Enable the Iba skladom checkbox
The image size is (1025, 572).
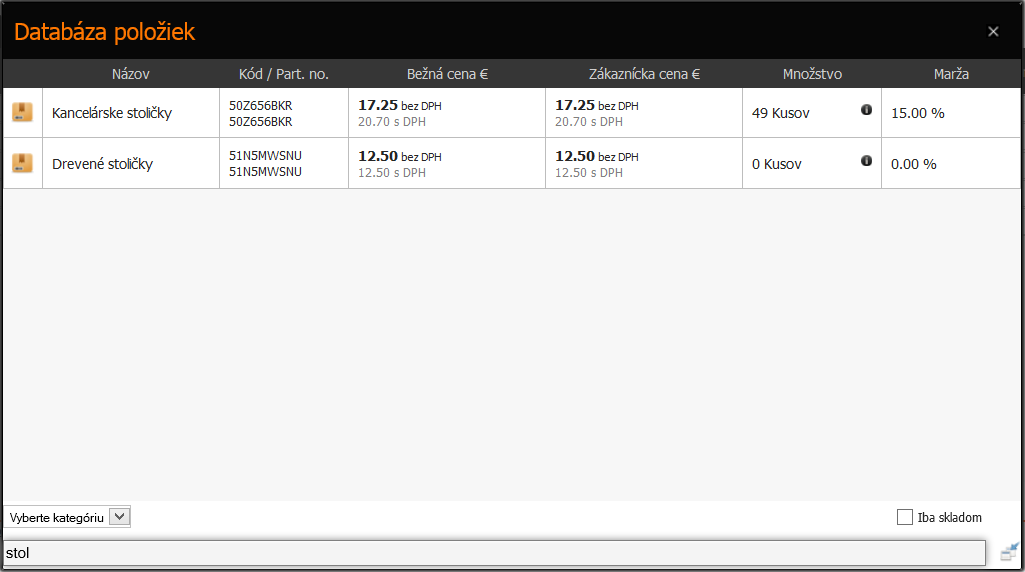(905, 517)
